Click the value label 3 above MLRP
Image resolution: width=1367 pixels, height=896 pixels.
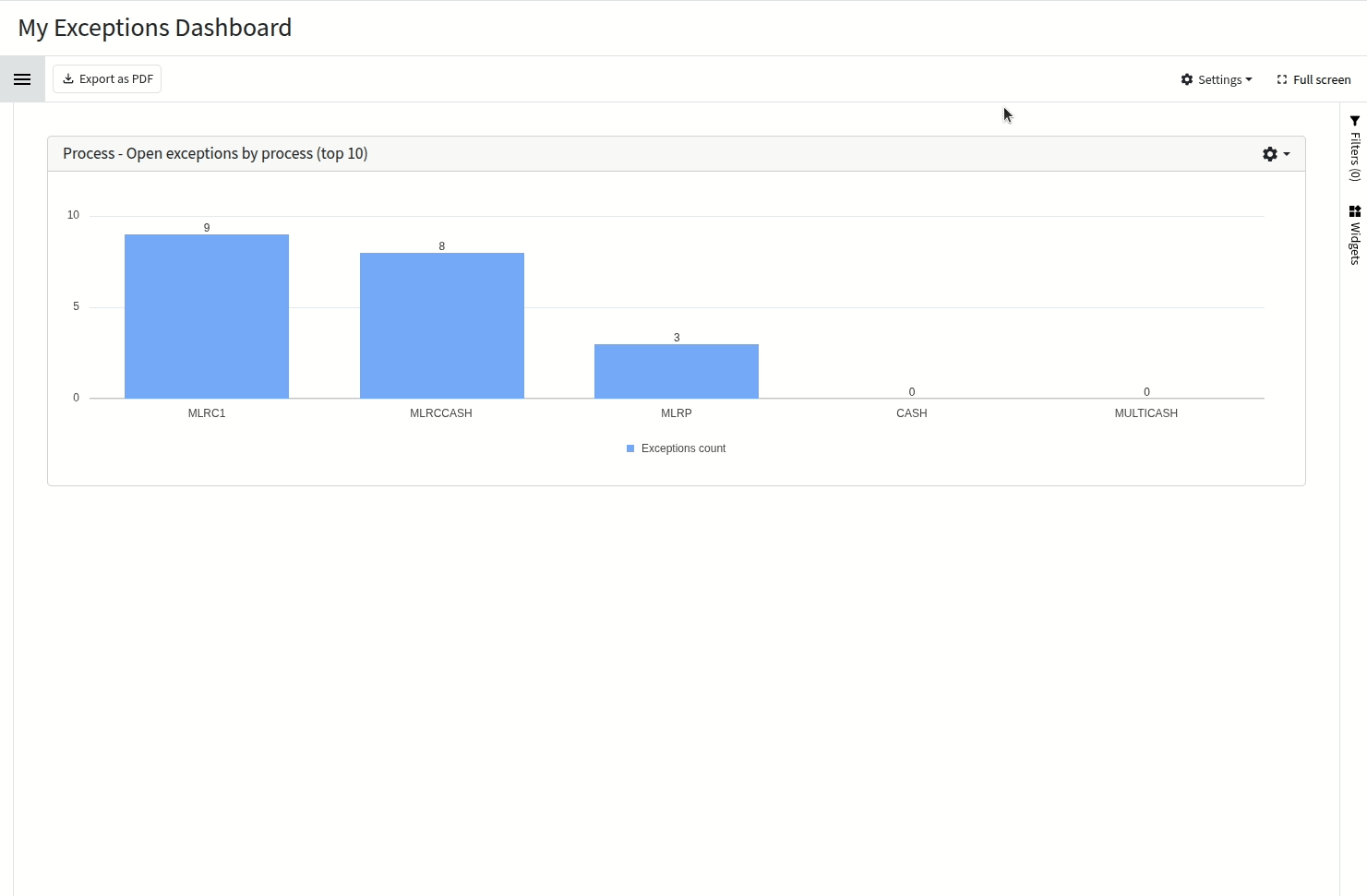pyautogui.click(x=677, y=338)
